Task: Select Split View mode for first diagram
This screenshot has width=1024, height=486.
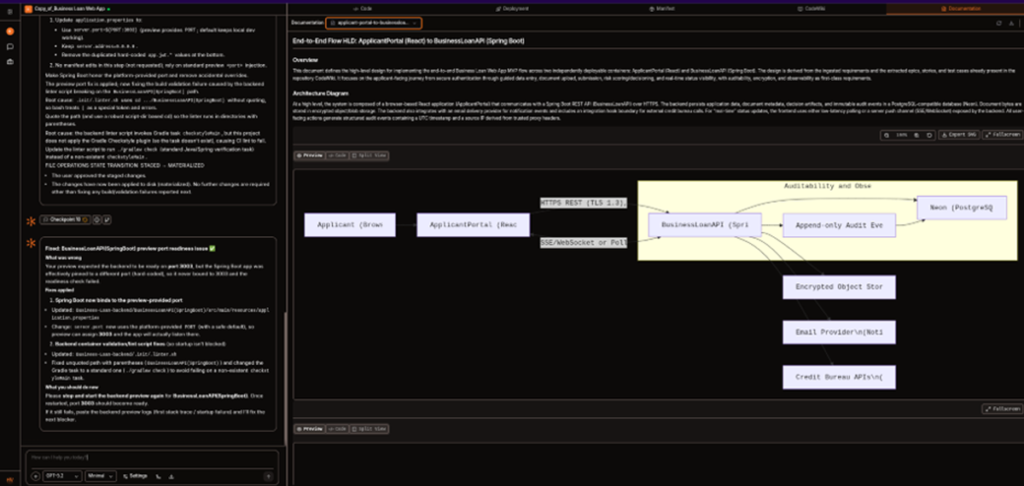Action: [369, 155]
